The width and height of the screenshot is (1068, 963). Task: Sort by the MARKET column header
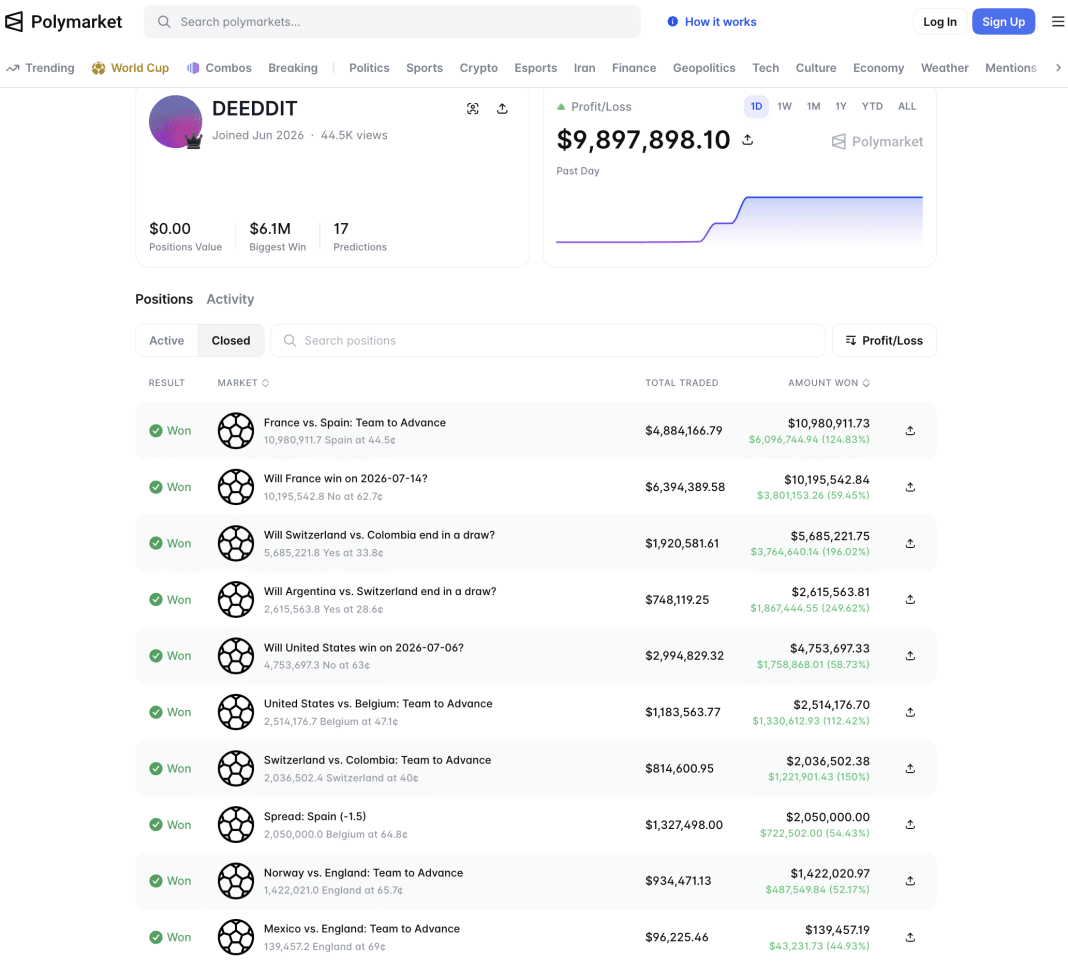243,383
